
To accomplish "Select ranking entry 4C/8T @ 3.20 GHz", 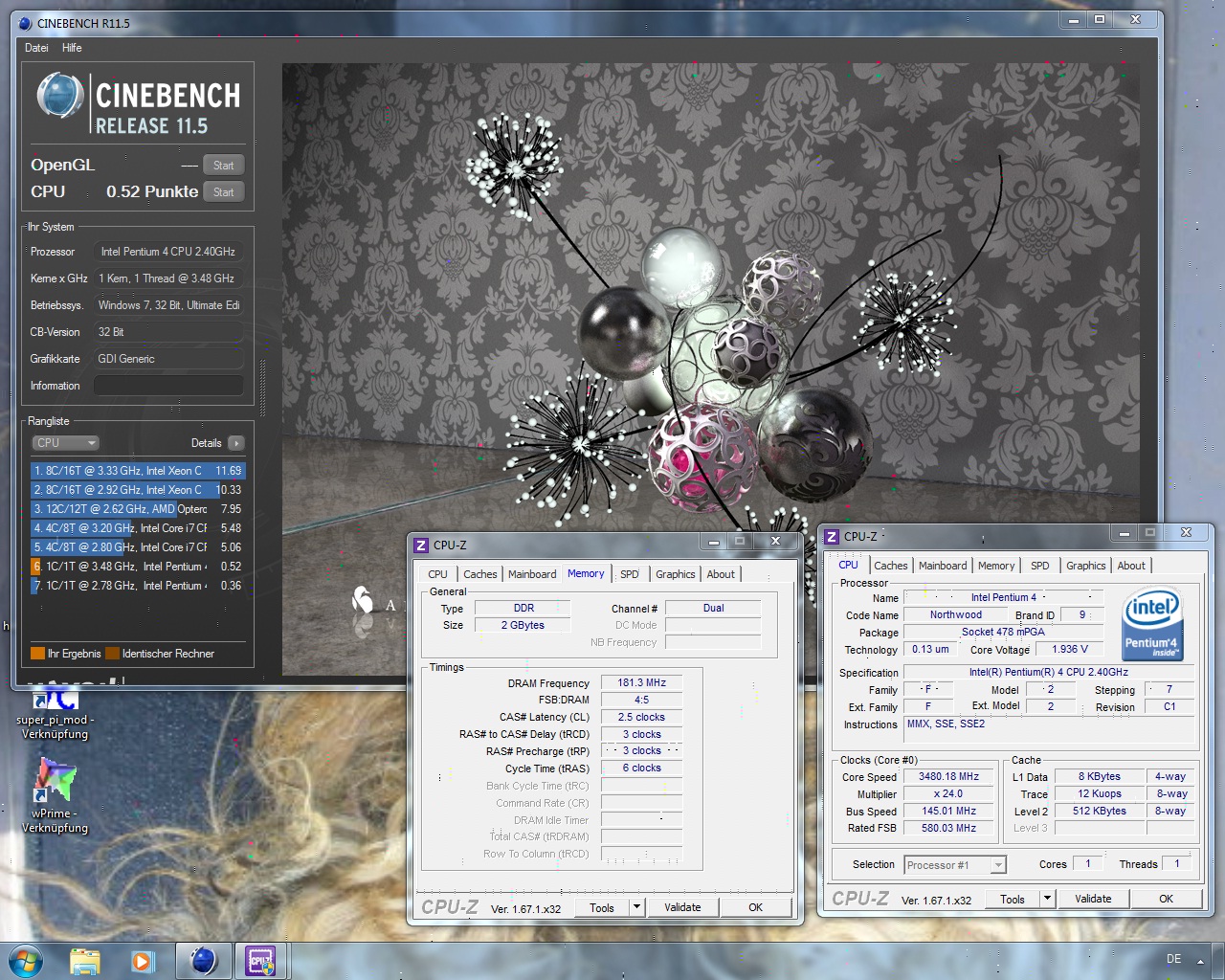I will [138, 528].
